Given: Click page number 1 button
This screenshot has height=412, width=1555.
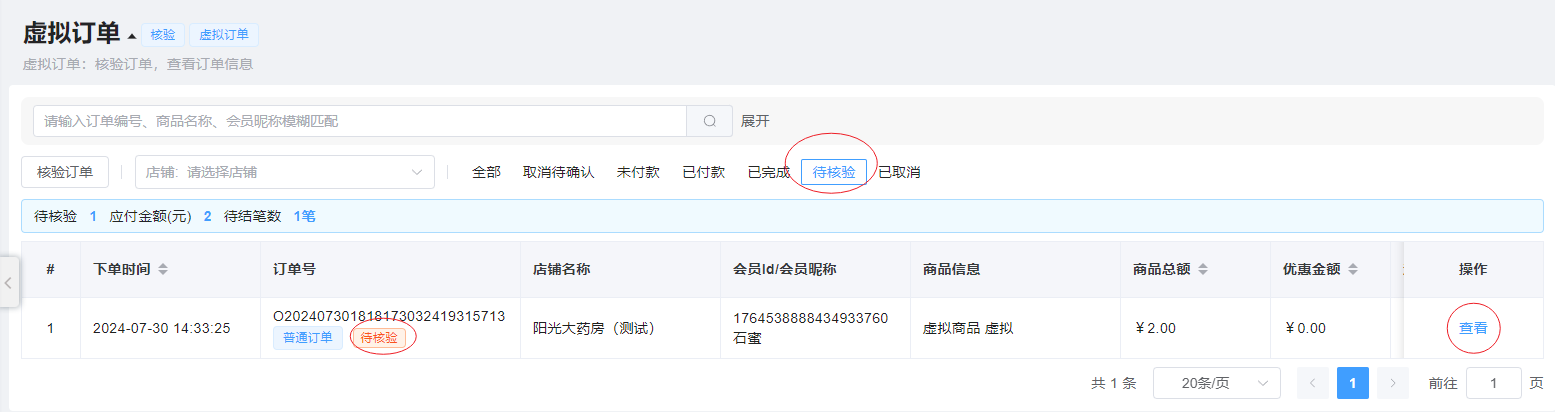Looking at the screenshot, I should [1352, 383].
